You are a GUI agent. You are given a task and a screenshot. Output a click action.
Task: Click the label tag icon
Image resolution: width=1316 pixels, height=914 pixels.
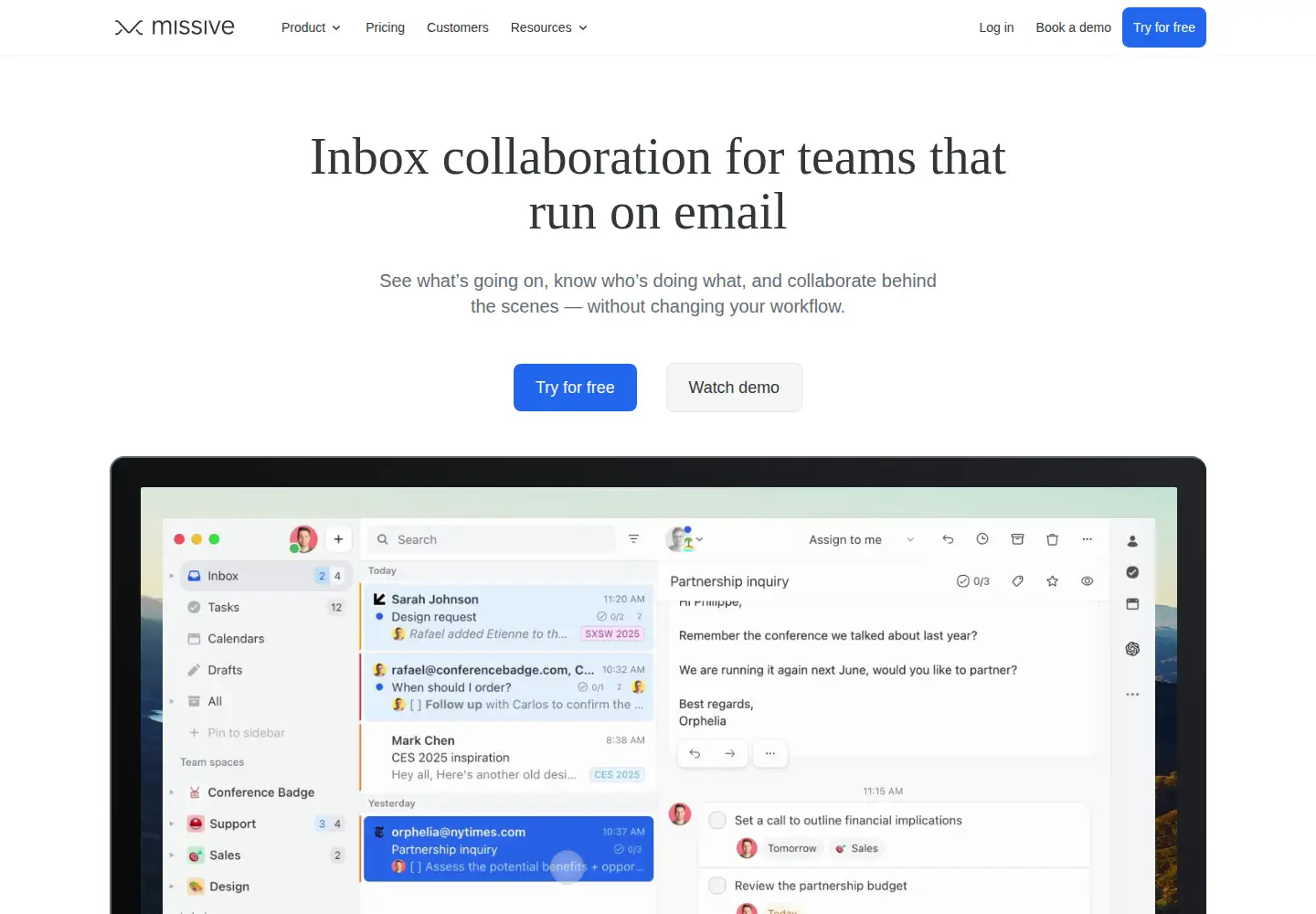pyautogui.click(x=1017, y=581)
